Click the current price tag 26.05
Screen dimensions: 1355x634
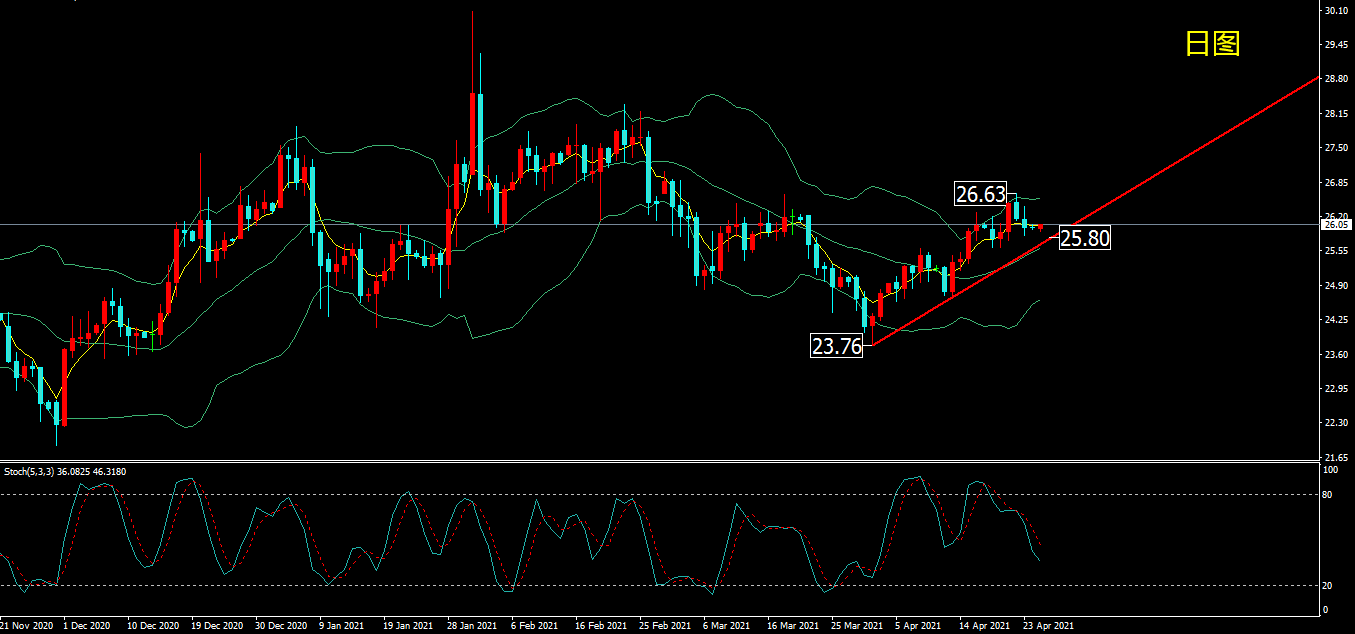click(1338, 225)
